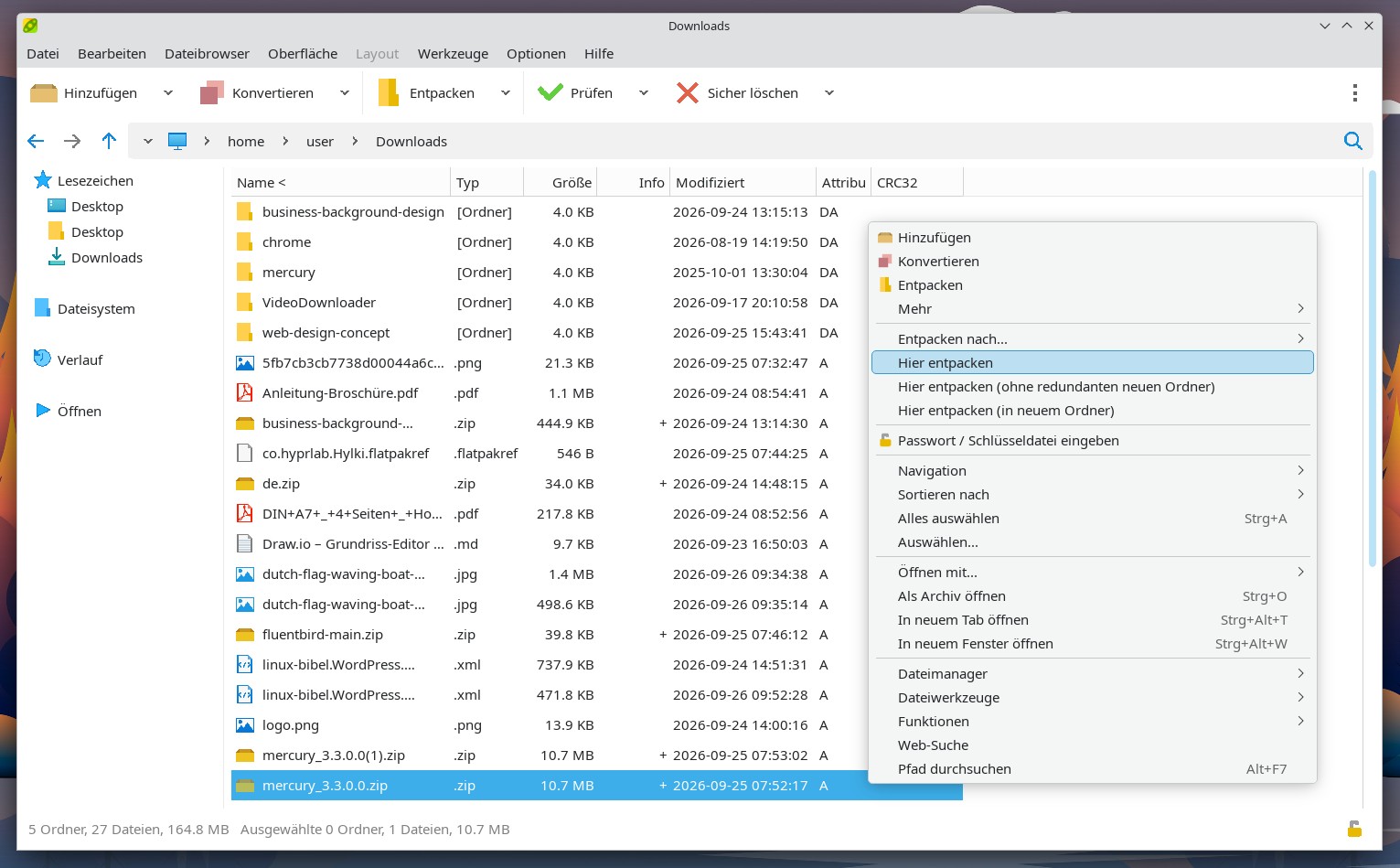Click the green Prüfen checkmark icon
The image size is (1400, 868).
coord(550,92)
